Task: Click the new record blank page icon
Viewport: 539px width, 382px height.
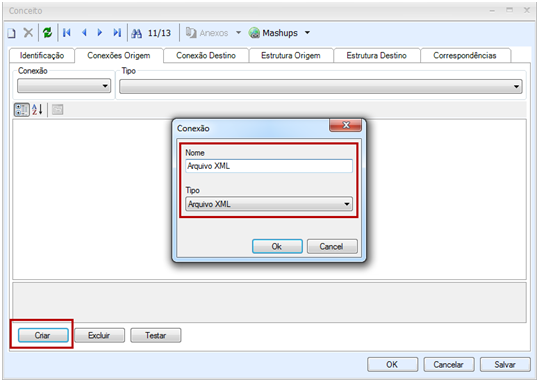Action: pos(12,33)
